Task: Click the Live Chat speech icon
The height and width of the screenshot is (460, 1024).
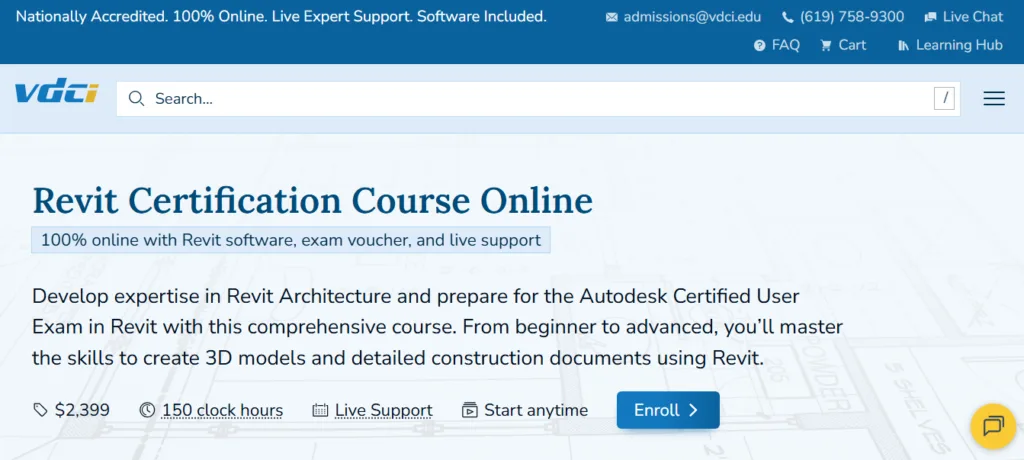Action: coord(930,18)
